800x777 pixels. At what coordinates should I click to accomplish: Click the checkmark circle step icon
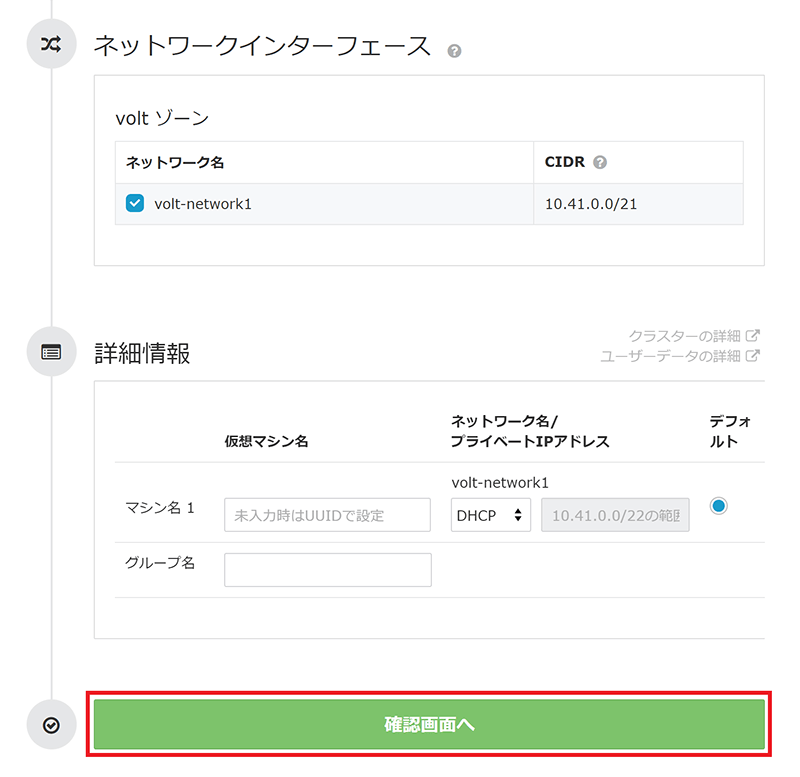[51, 725]
